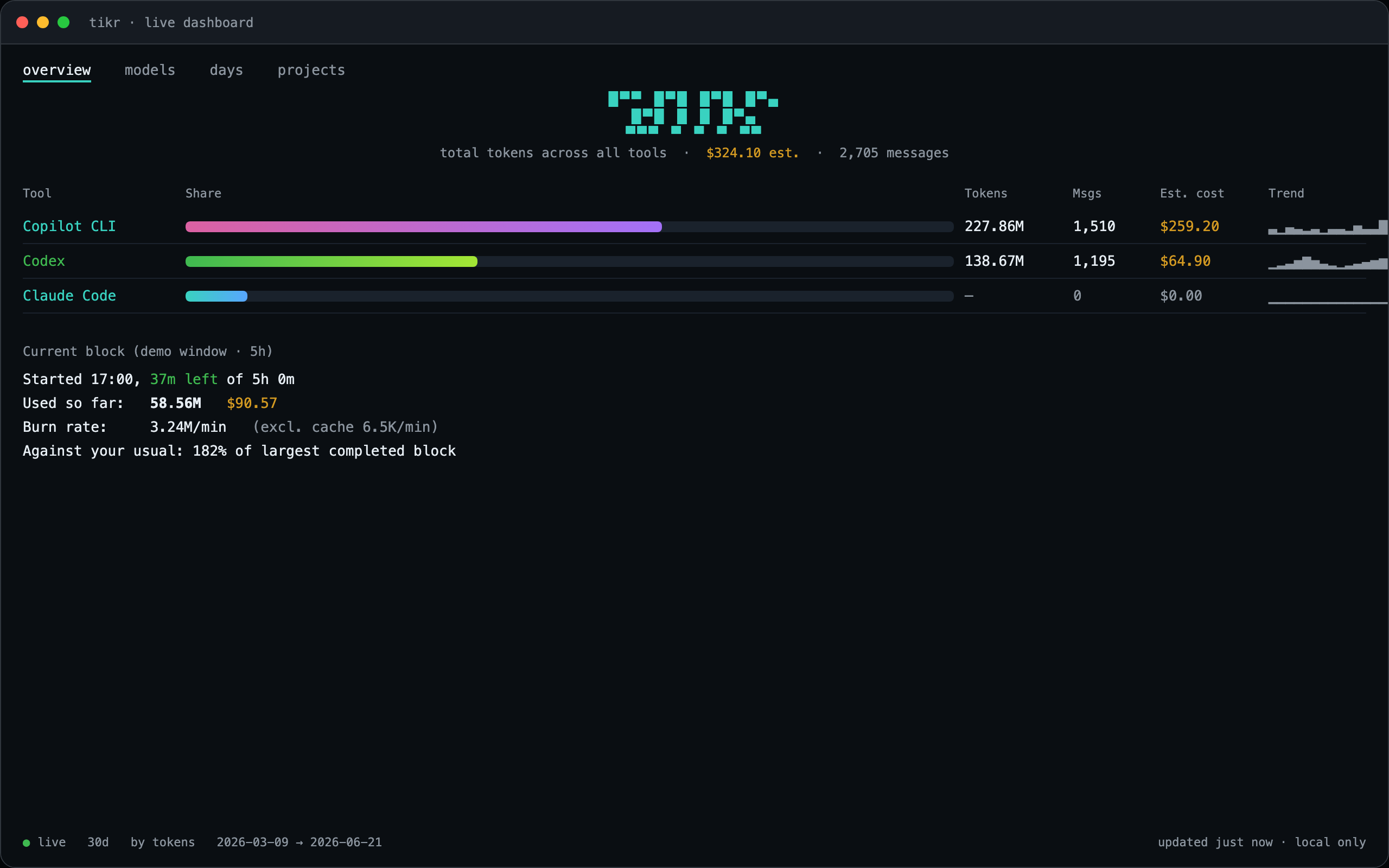Select the Claude Code tool name

[69, 296]
